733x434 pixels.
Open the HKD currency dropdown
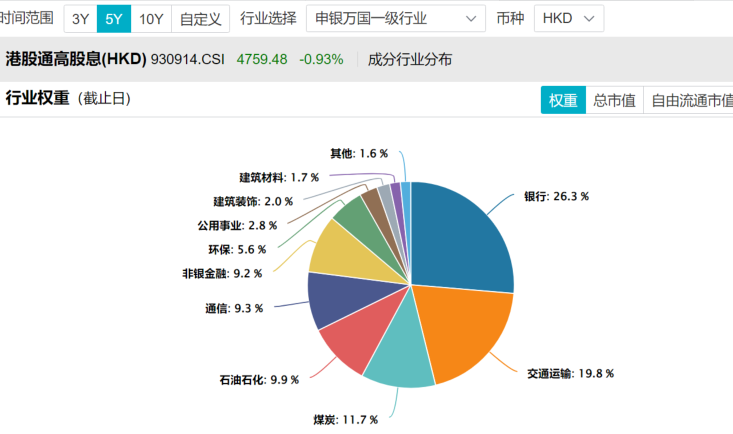tap(568, 19)
